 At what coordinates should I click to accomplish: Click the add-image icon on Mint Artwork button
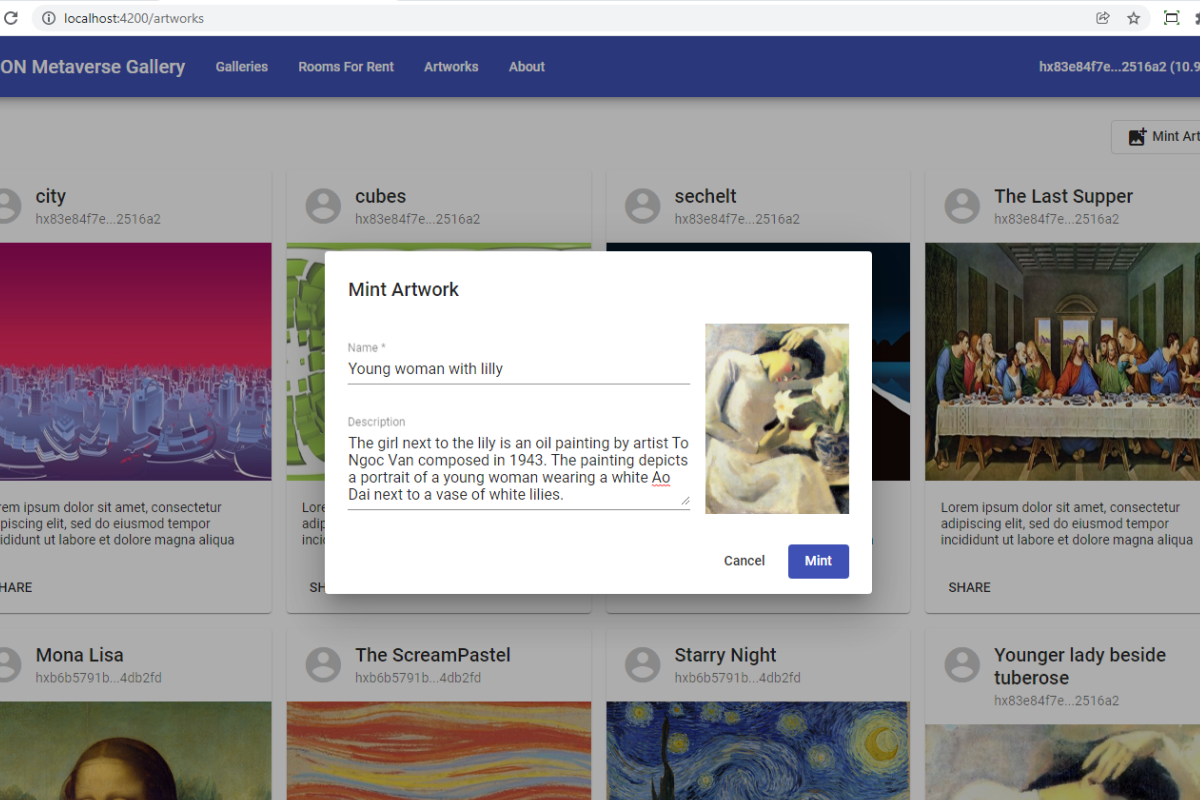point(1137,137)
